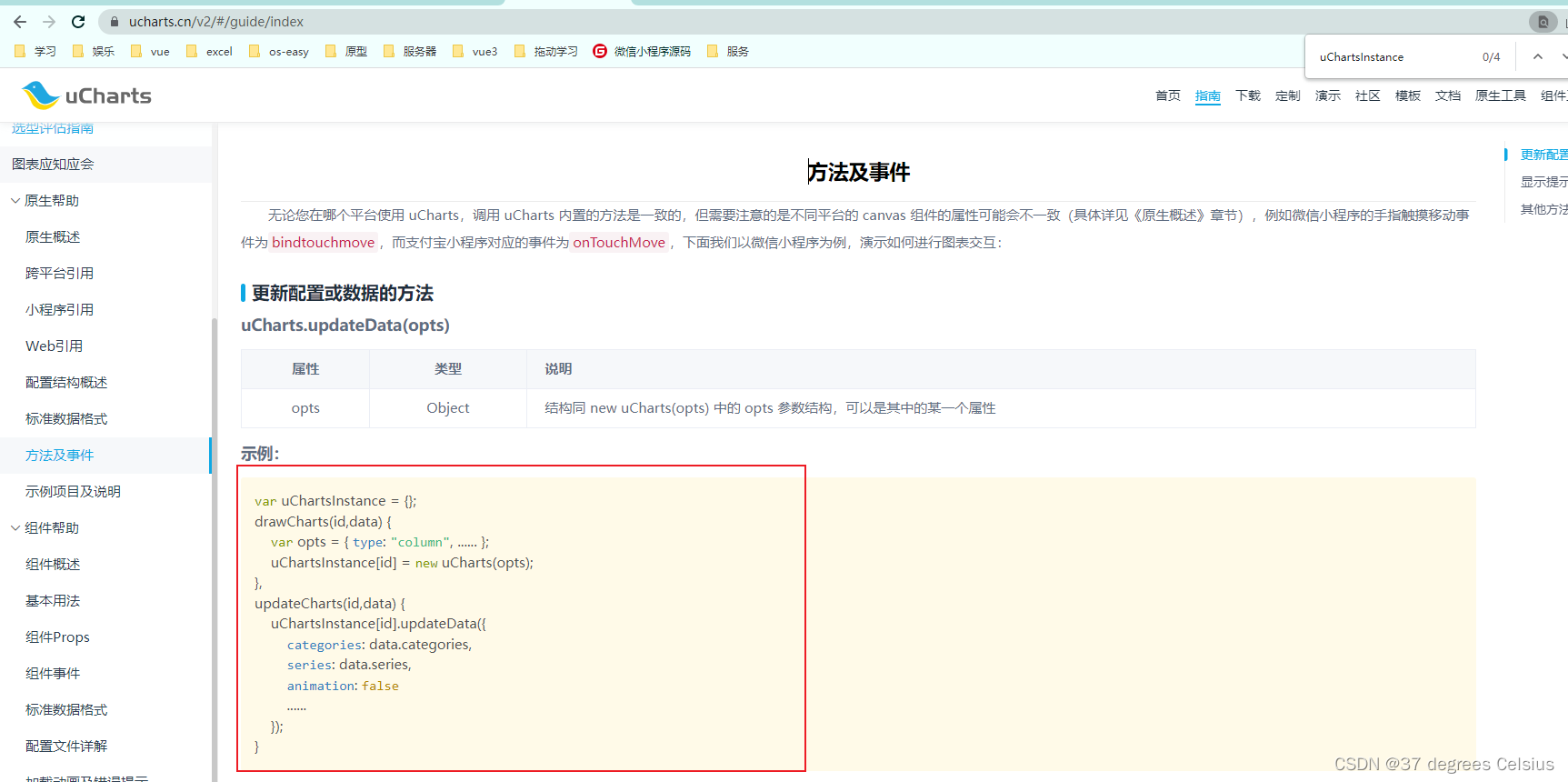Screen dimensions: 1568x782
Task: Jump to 其他方法 anchor on right
Action: coord(1543,209)
